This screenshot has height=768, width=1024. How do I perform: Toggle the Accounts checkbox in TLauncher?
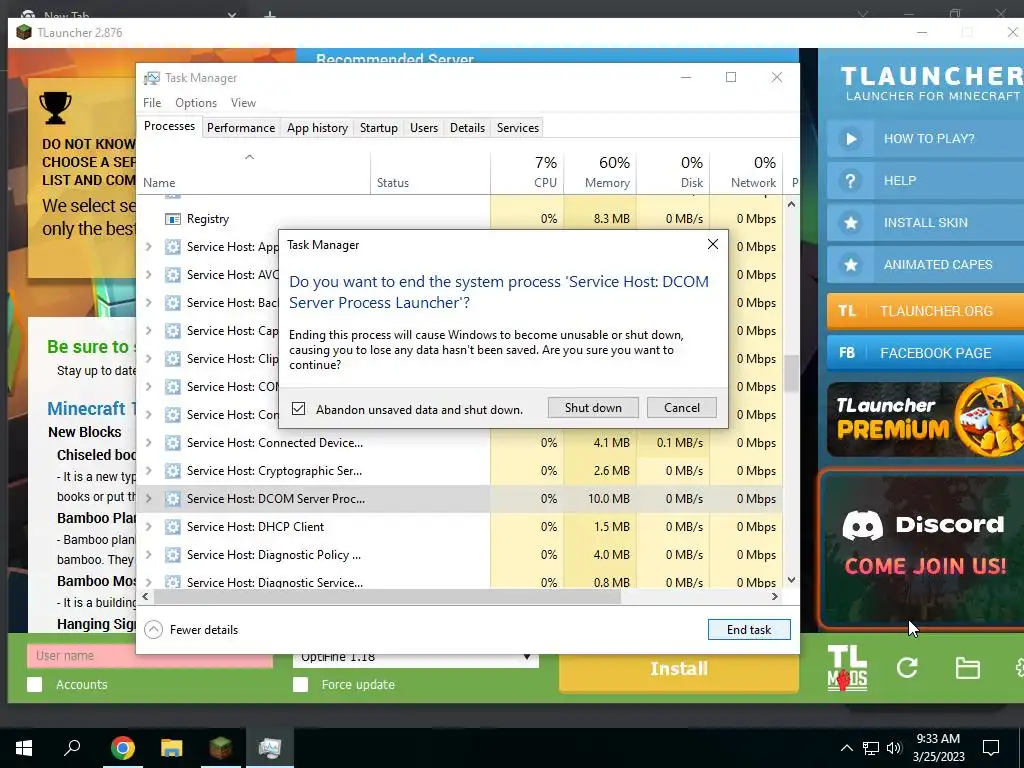35,684
